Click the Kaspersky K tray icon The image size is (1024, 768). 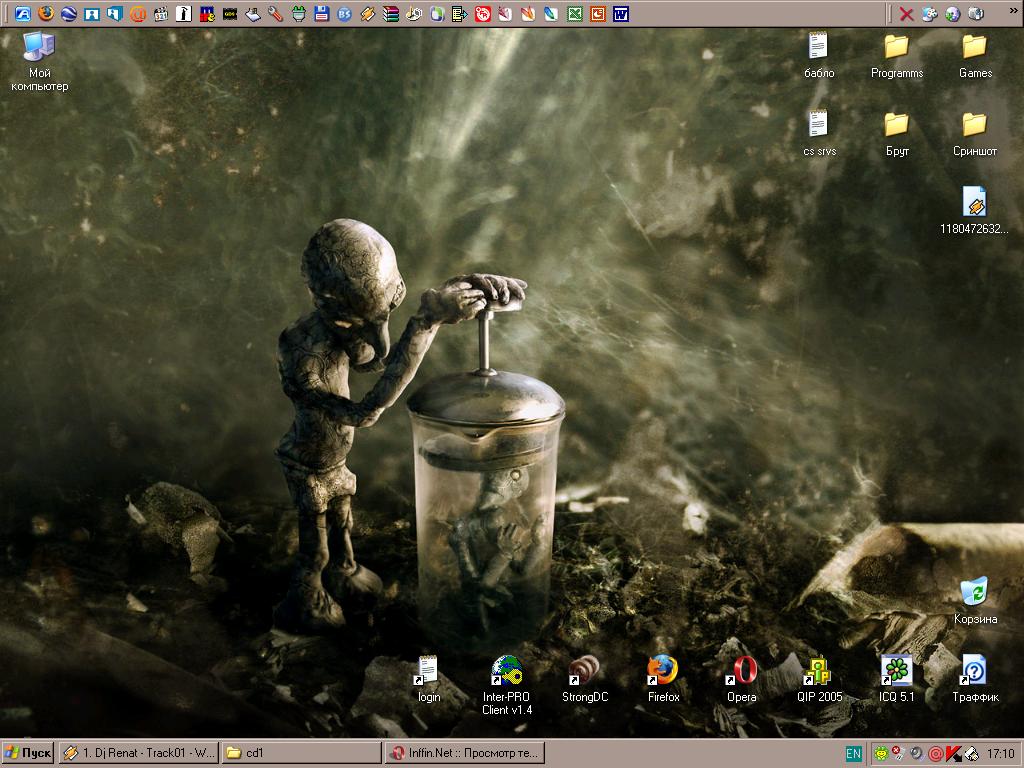click(x=953, y=754)
